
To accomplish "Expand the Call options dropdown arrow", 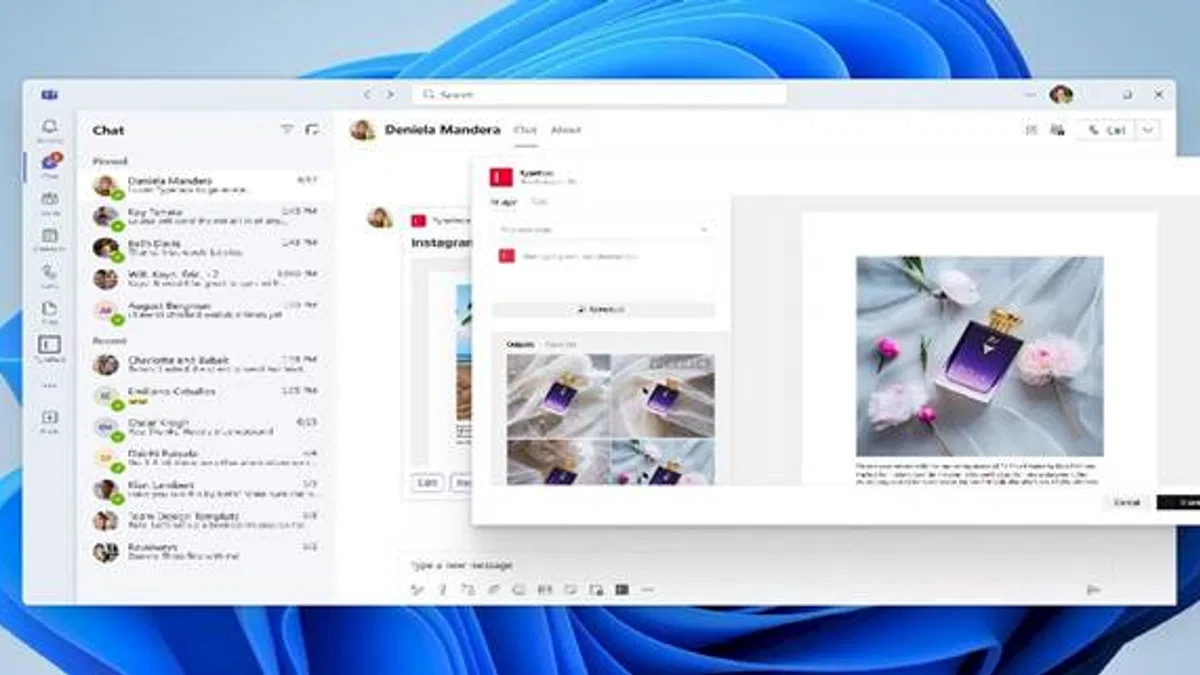I will coord(1149,130).
